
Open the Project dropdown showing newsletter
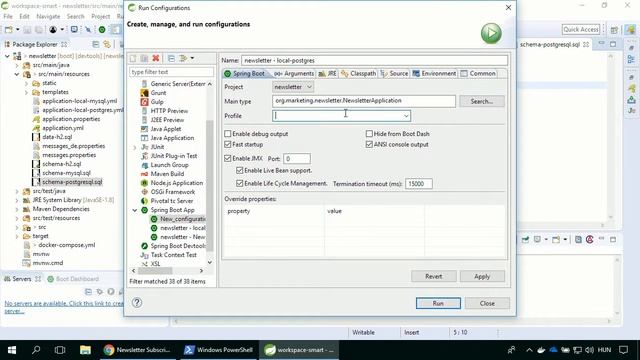[293, 87]
